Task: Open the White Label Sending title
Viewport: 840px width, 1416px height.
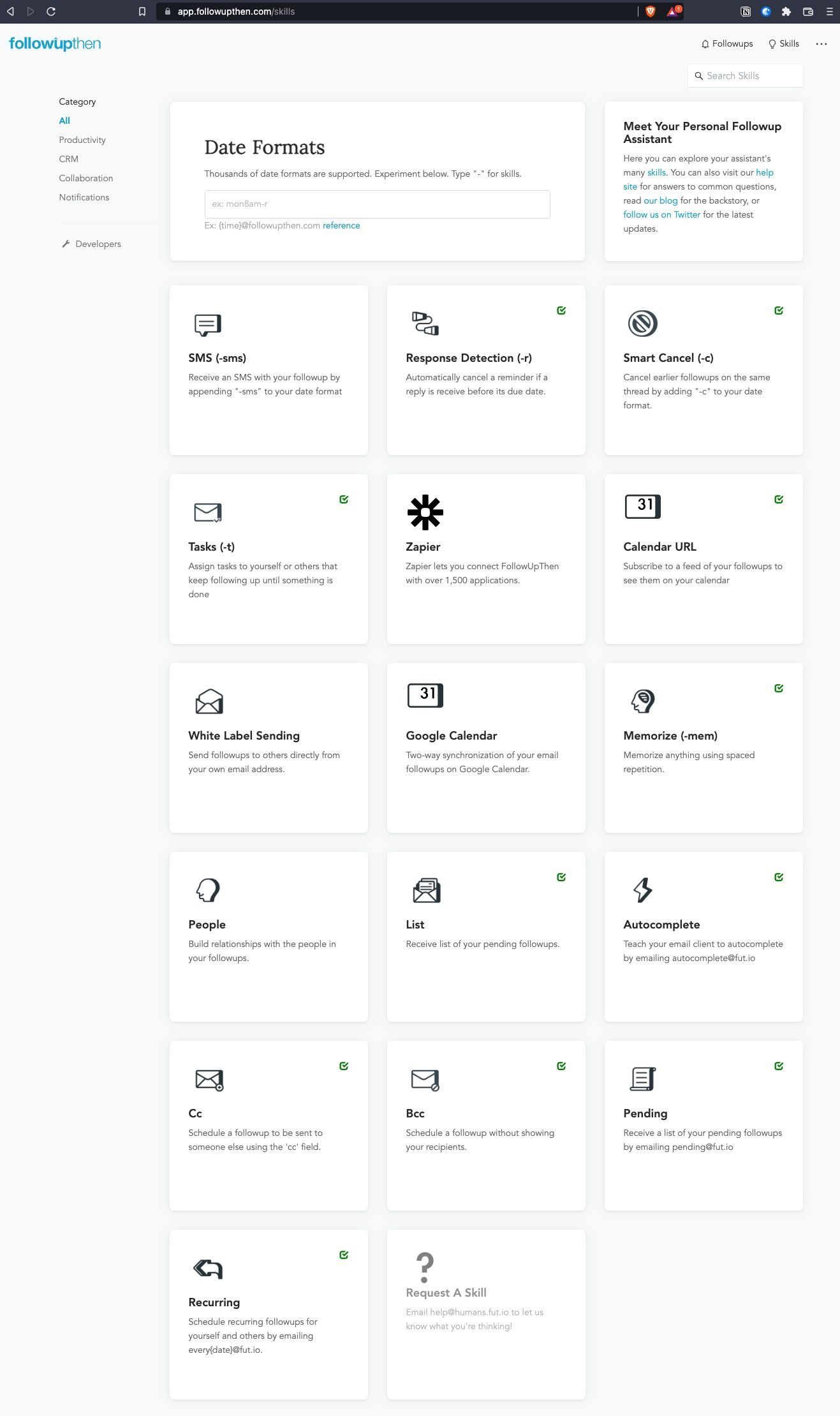Action: tap(244, 736)
